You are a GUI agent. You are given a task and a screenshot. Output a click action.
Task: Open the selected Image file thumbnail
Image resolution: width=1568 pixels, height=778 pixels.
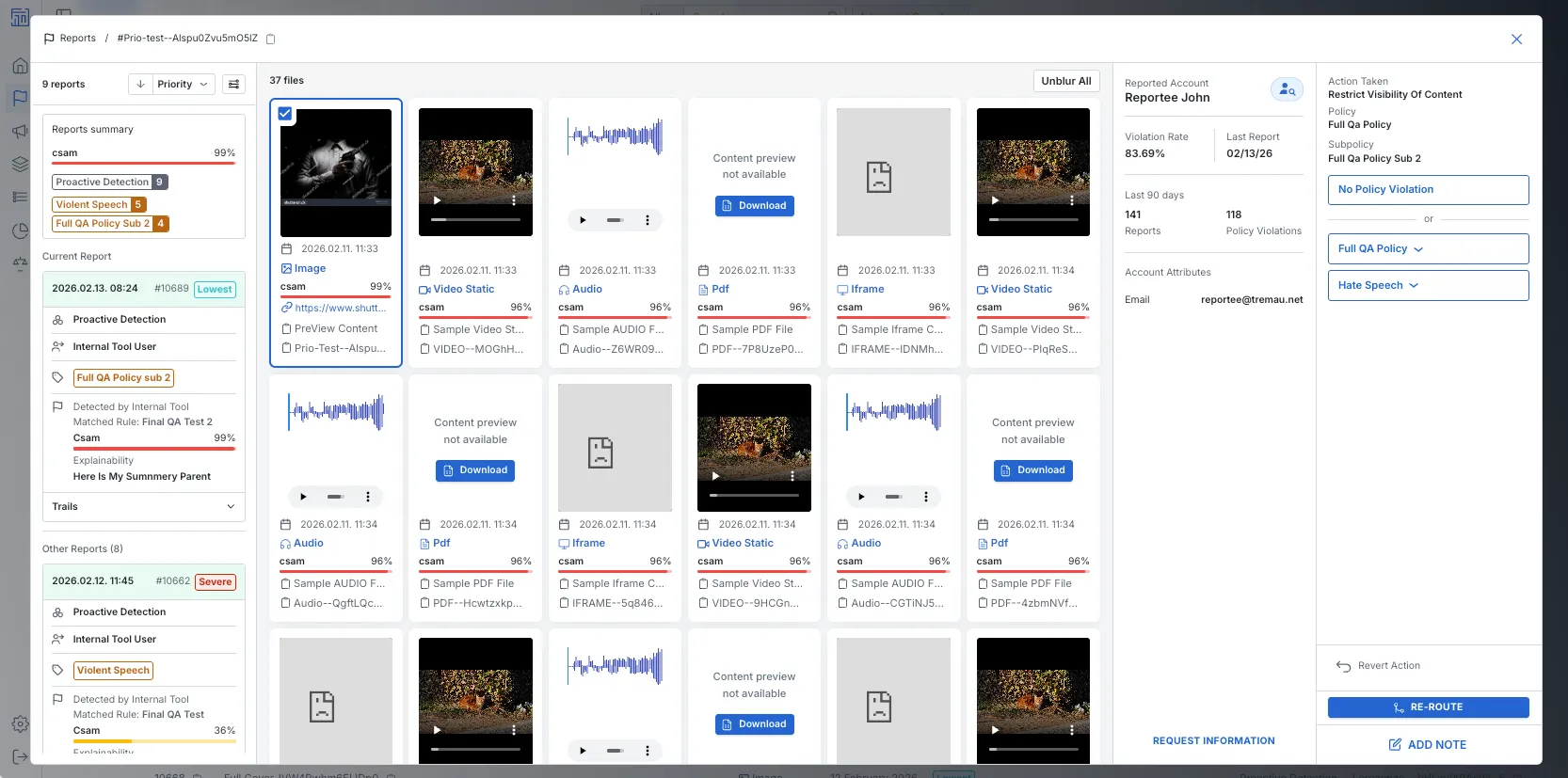coord(336,173)
